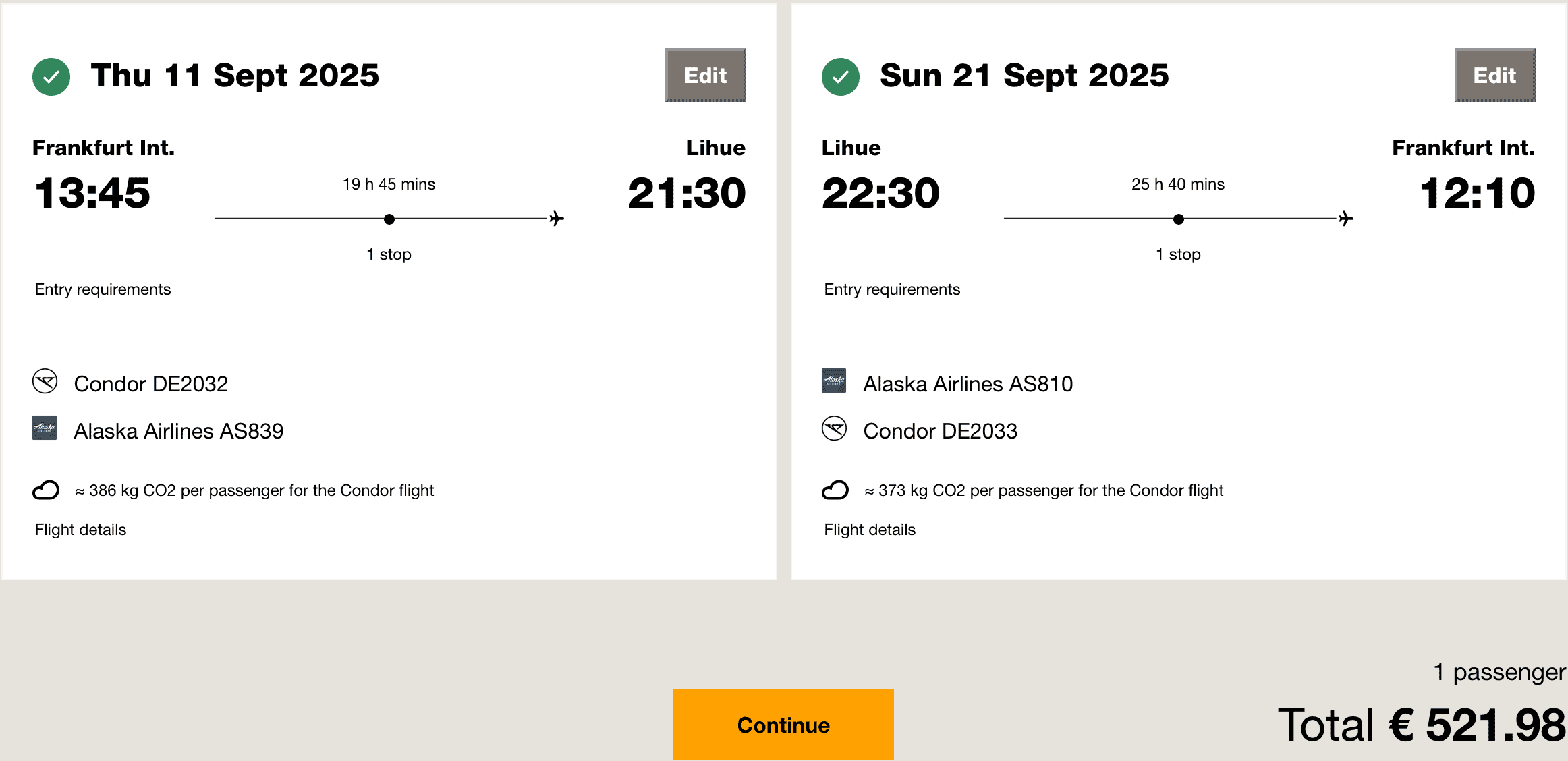1568x761 pixels.
Task: Click the Total € 521.98 price
Action: tap(1421, 725)
